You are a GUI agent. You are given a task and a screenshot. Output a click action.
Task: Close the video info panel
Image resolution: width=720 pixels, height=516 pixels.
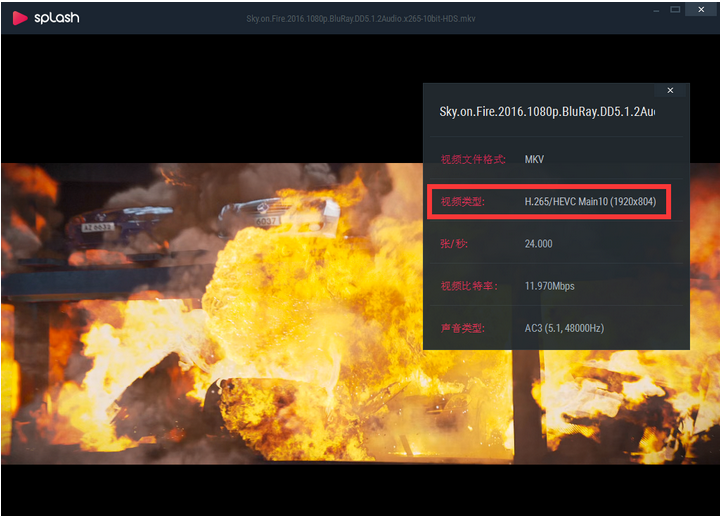(670, 90)
